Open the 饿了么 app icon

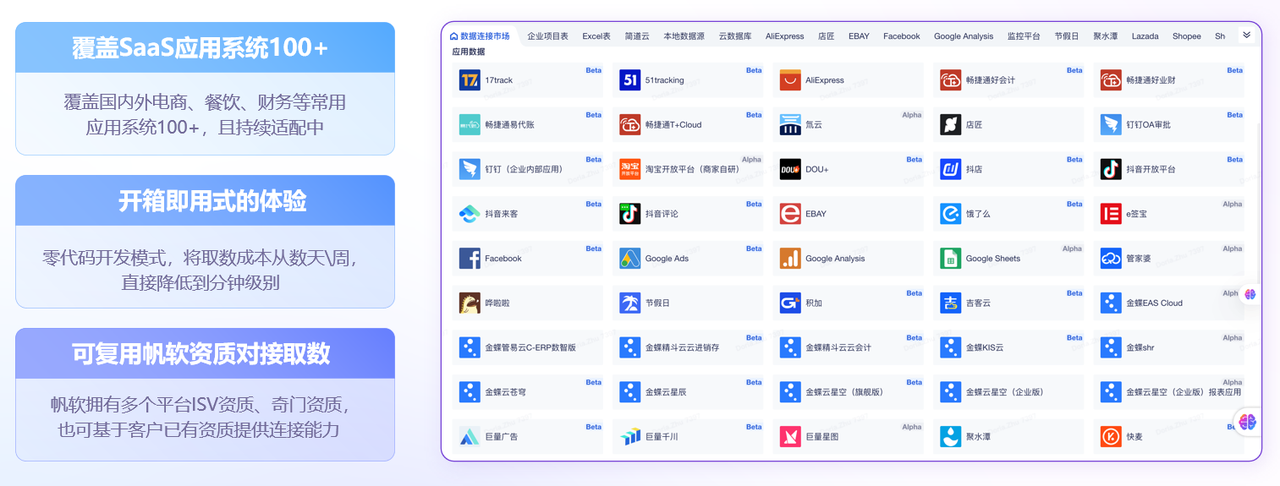pyautogui.click(x=950, y=214)
